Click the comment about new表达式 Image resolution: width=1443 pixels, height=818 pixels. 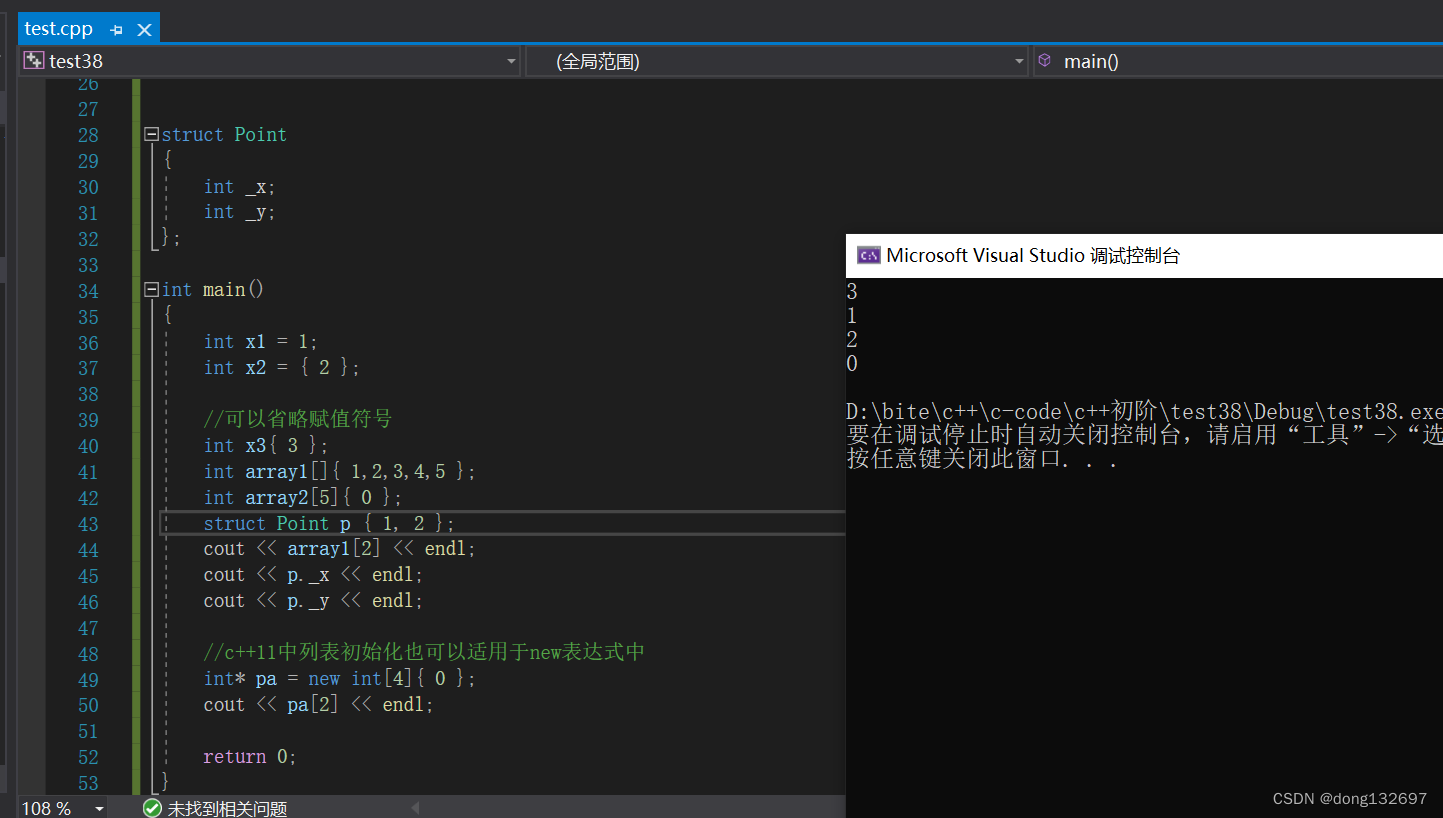424,653
